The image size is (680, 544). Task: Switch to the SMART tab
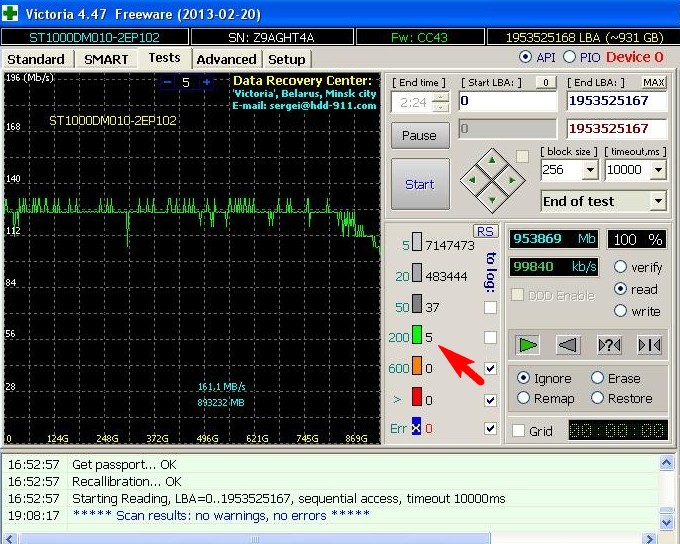tap(106, 59)
